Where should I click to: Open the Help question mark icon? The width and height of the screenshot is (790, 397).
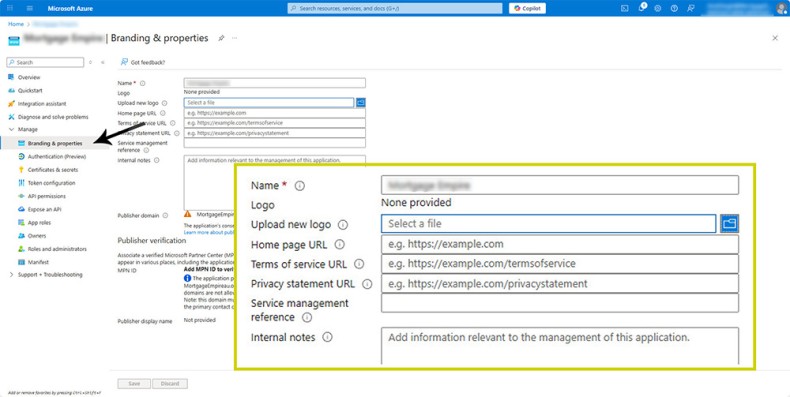pos(674,9)
